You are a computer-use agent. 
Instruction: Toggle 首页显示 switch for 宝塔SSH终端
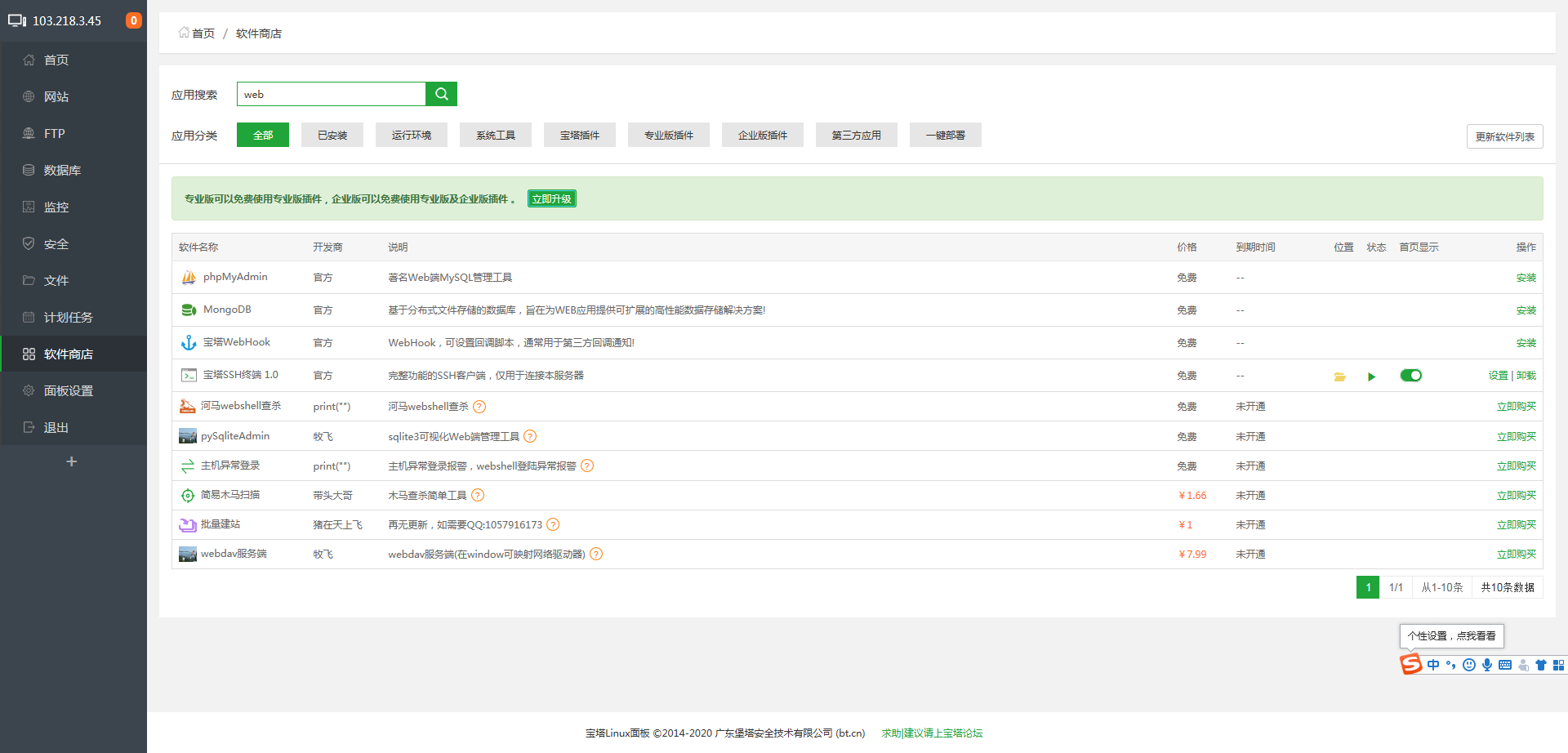(1411, 376)
